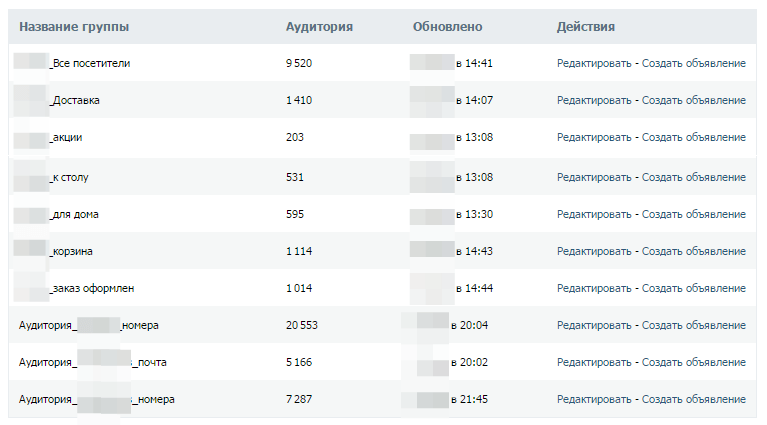767x425 pixels.
Task: Create an ad for the заказ оформлен group
Action: coord(694,289)
